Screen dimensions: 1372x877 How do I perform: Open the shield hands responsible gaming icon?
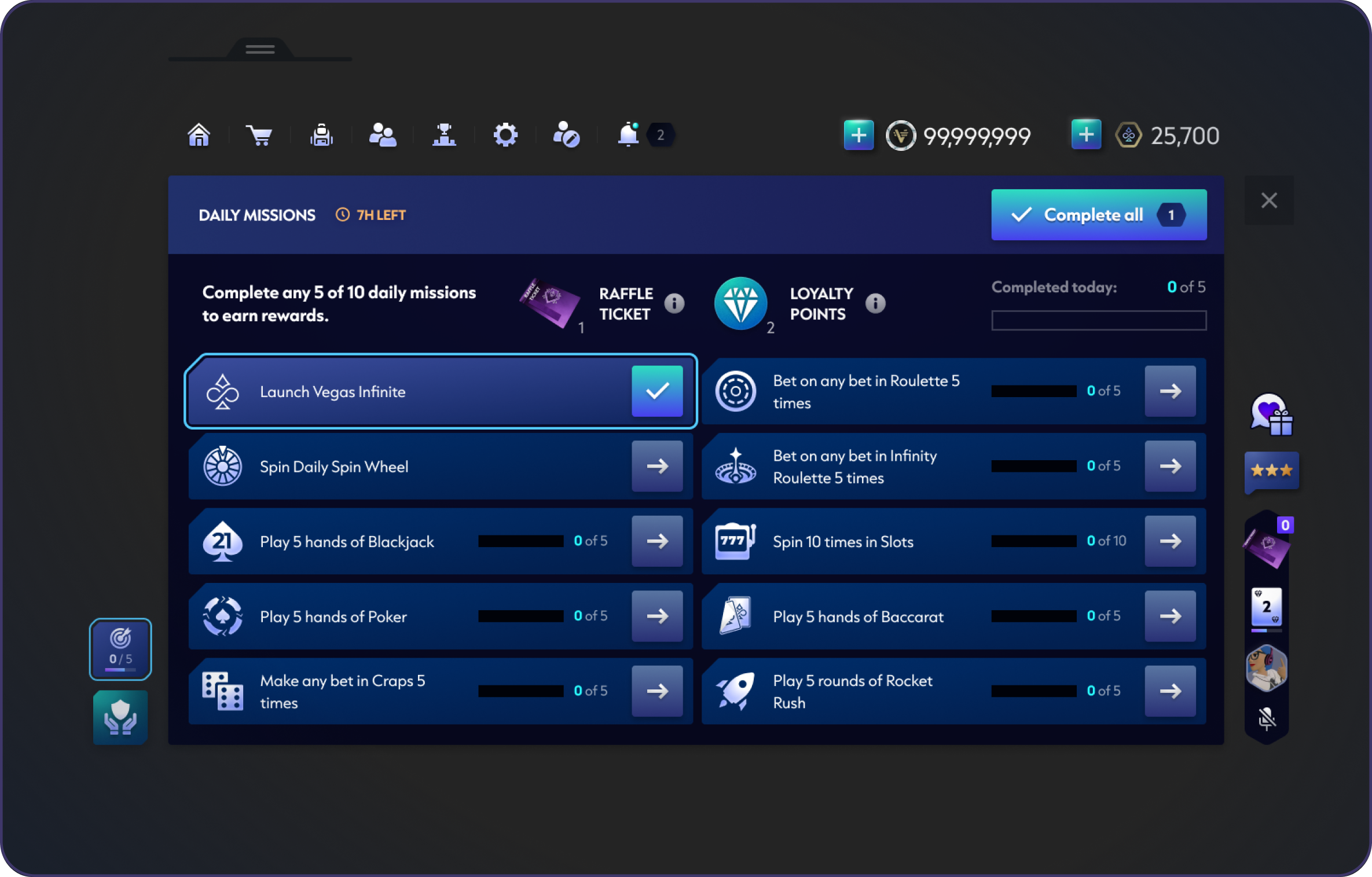pos(120,718)
